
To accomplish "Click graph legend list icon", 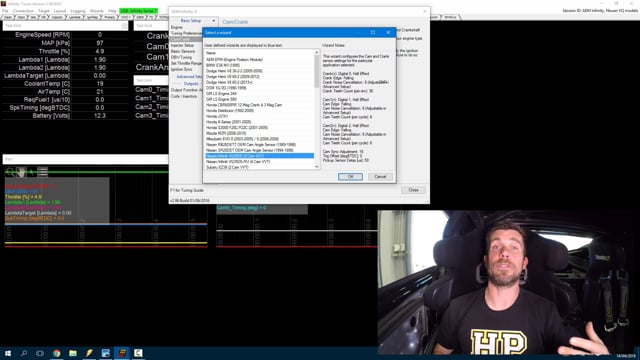I will (42, 172).
